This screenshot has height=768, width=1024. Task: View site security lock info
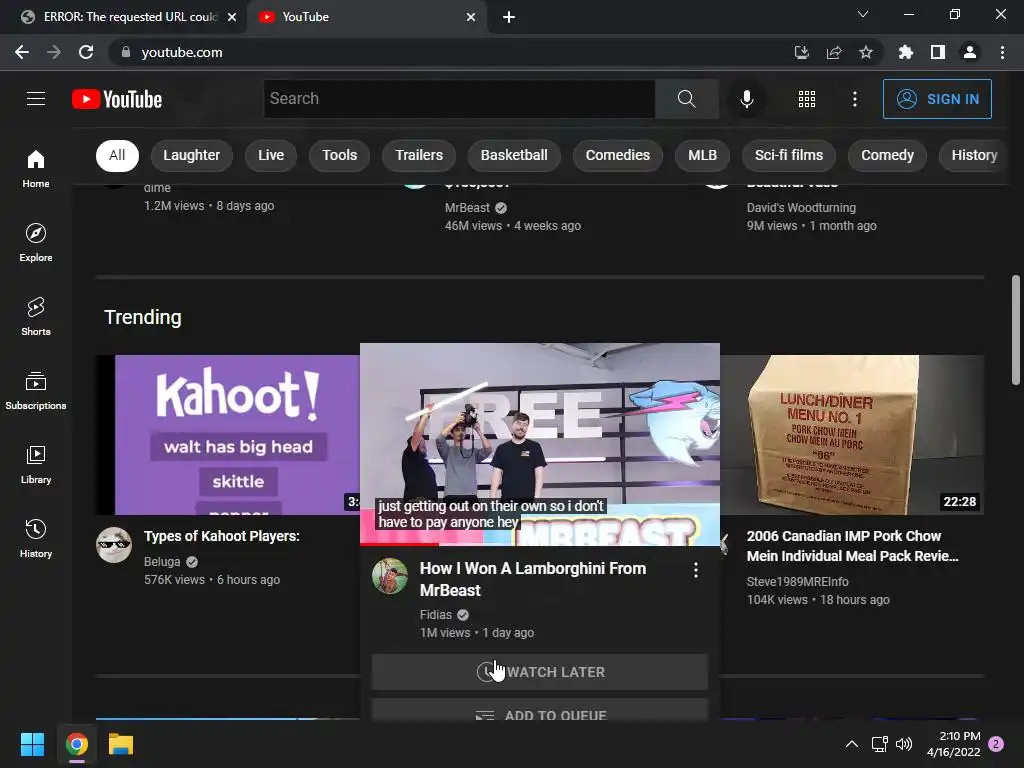[126, 52]
